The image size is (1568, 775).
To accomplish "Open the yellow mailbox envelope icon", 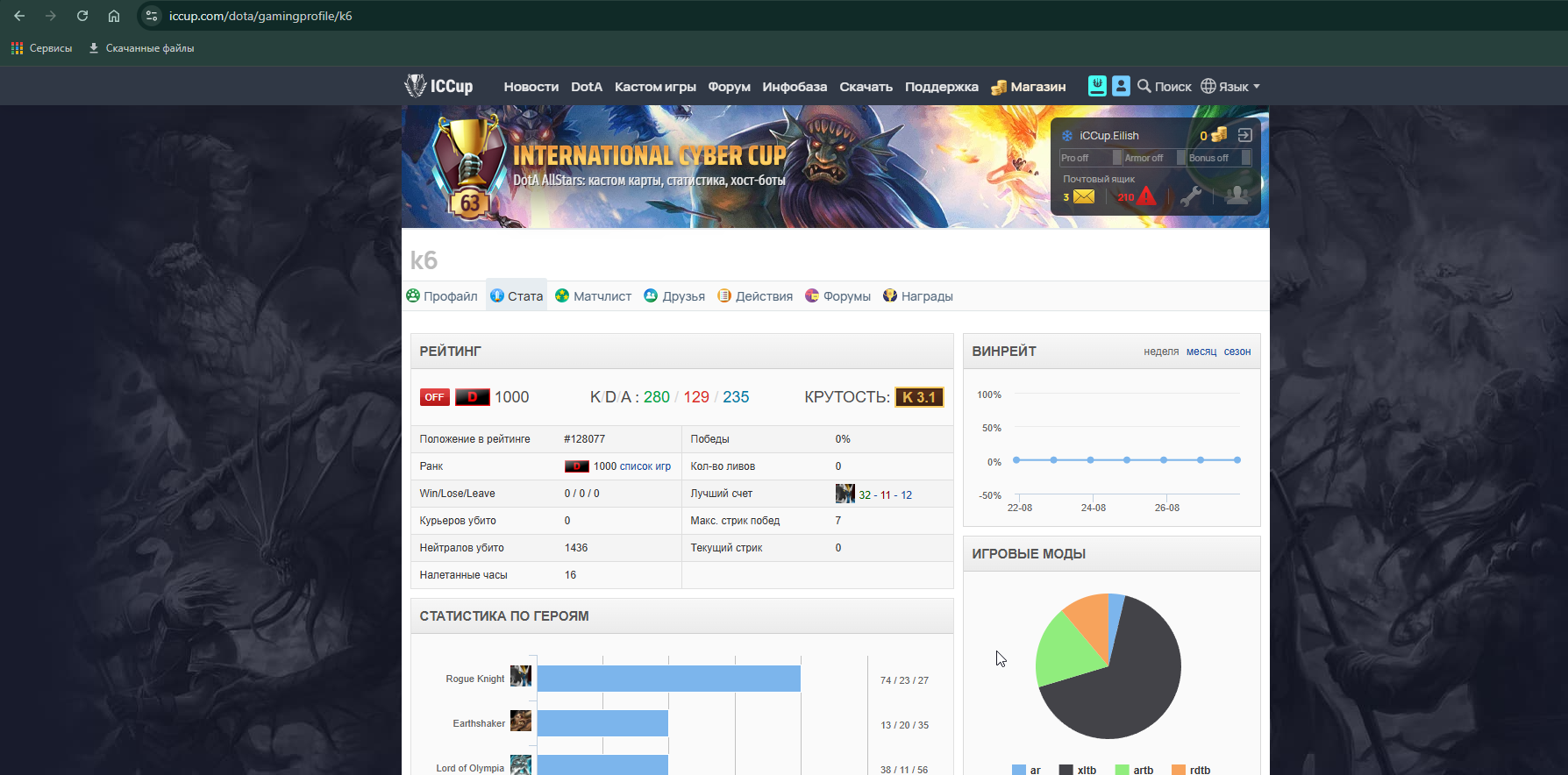I will pyautogui.click(x=1084, y=196).
